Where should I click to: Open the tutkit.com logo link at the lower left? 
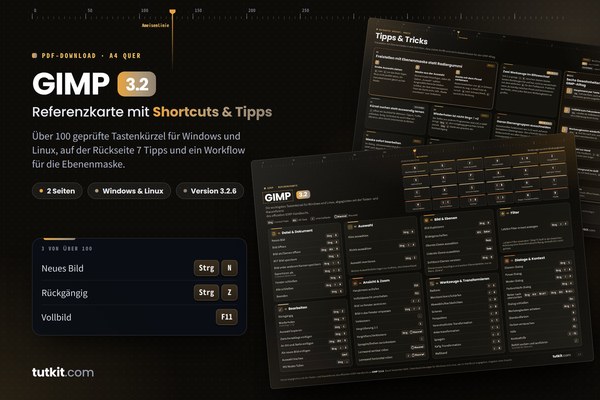click(x=63, y=372)
